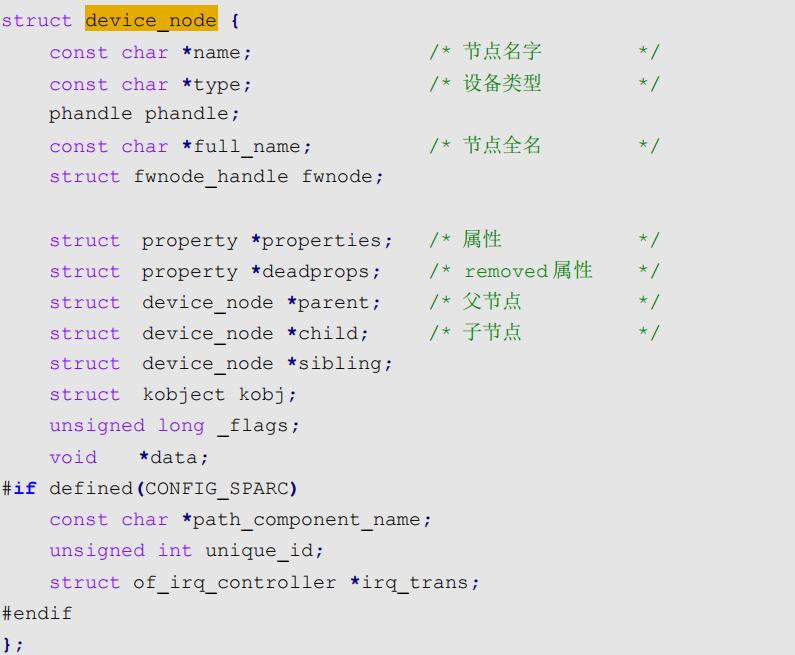This screenshot has width=795, height=655.
Task: Click the *path_component_name member
Action: coord(307,520)
